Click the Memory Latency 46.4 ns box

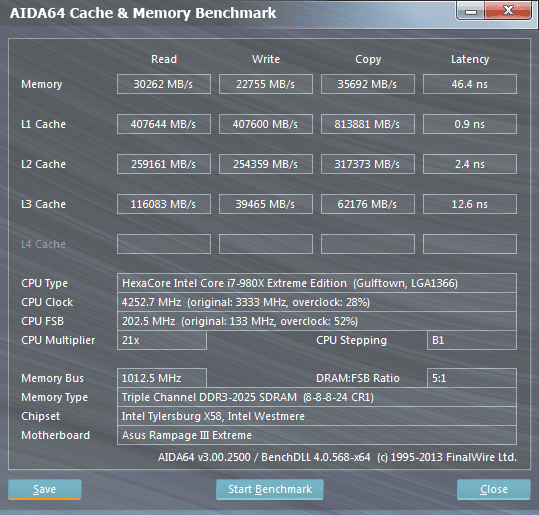470,84
